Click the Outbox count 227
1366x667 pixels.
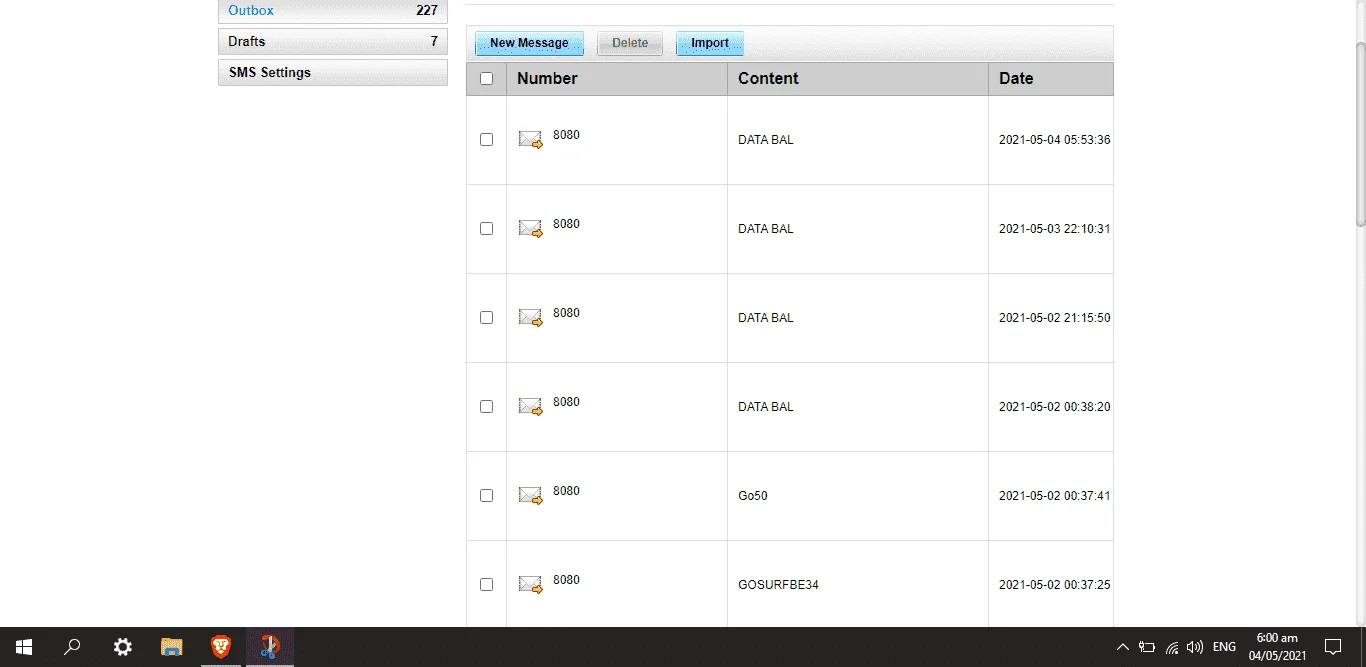[x=427, y=11]
